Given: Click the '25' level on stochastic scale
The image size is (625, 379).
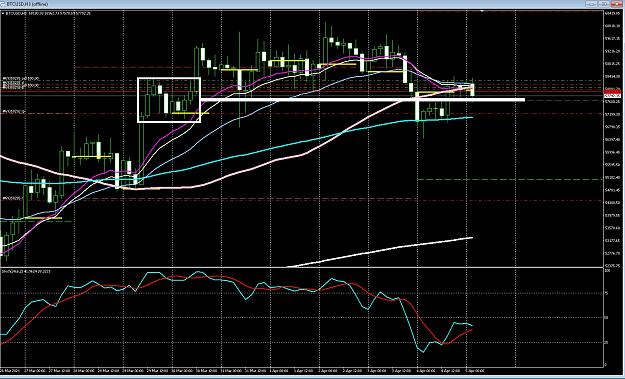Looking at the screenshot, I should coord(607,342).
